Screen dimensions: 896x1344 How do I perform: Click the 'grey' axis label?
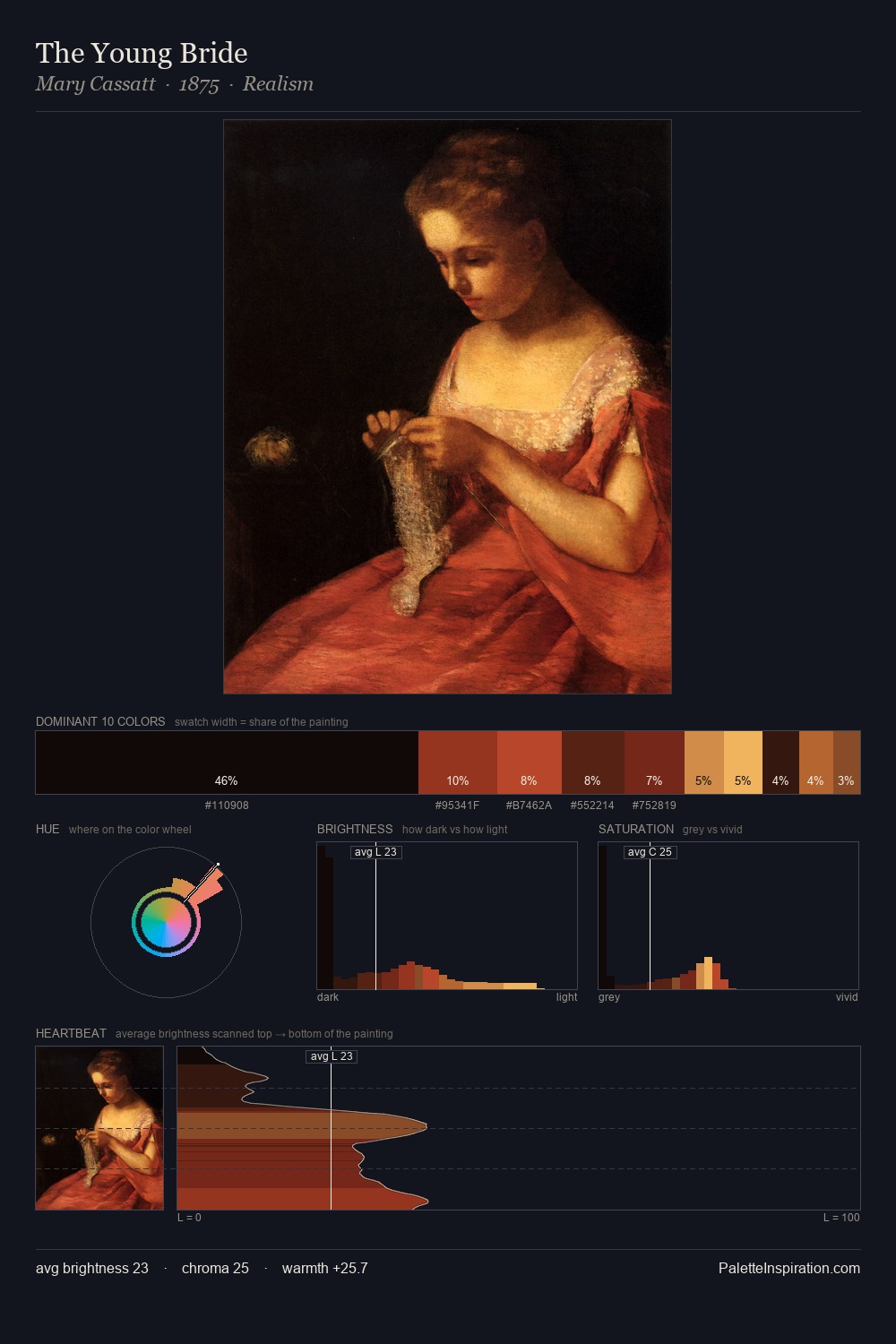(x=609, y=997)
